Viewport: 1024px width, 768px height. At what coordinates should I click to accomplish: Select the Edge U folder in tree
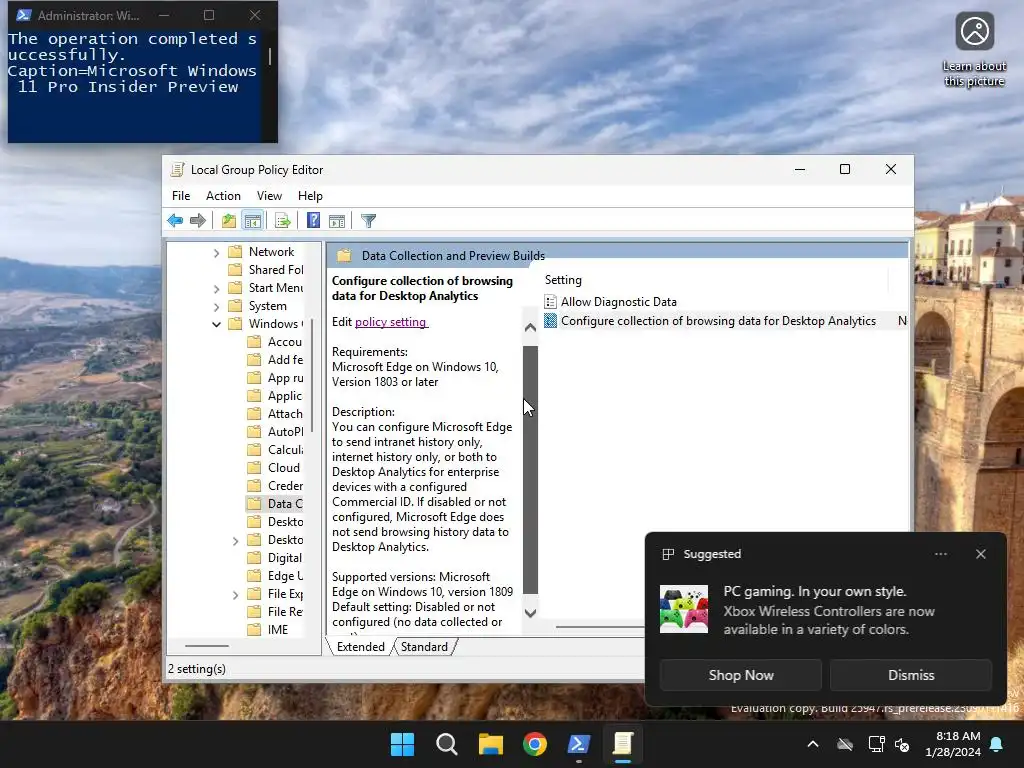click(285, 576)
